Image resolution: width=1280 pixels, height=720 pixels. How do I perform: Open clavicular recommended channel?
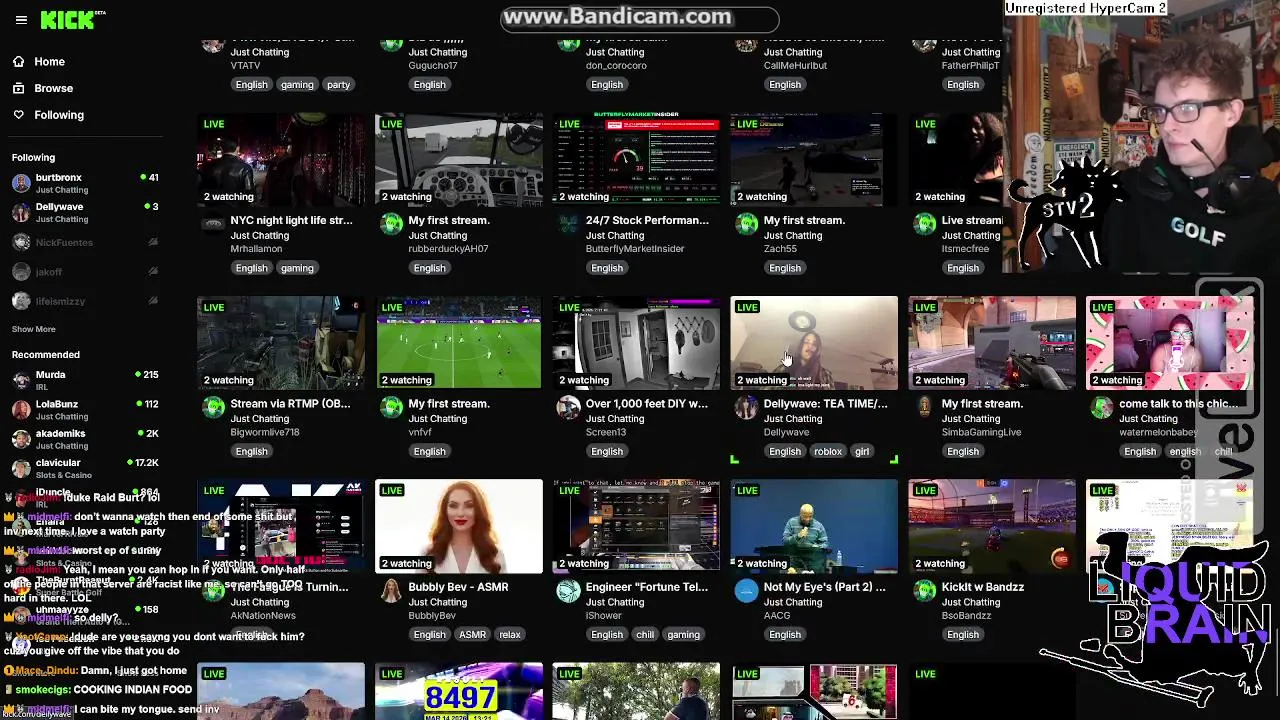coord(84,468)
